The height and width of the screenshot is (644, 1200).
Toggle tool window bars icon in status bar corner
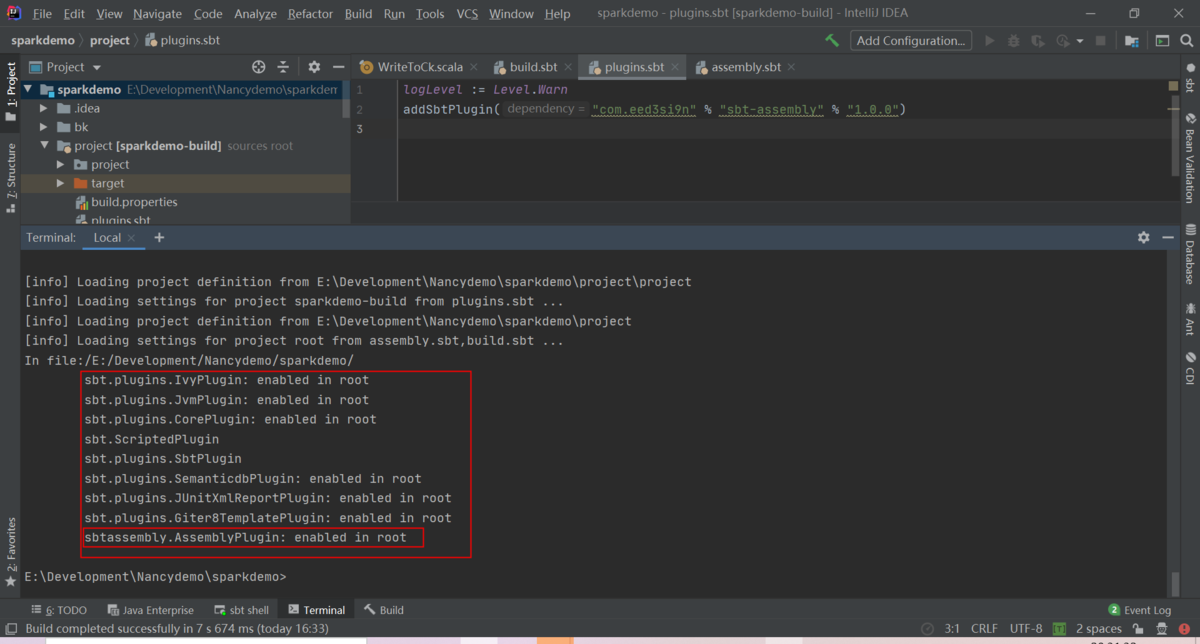click(x=11, y=629)
